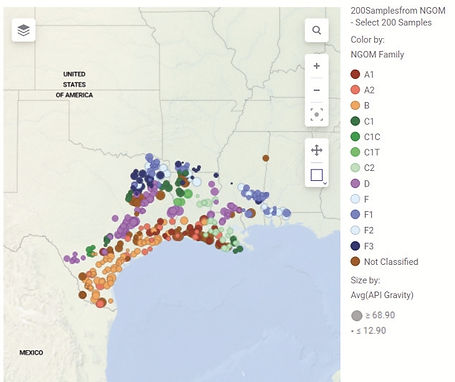Activate the pan move tool

point(317,150)
